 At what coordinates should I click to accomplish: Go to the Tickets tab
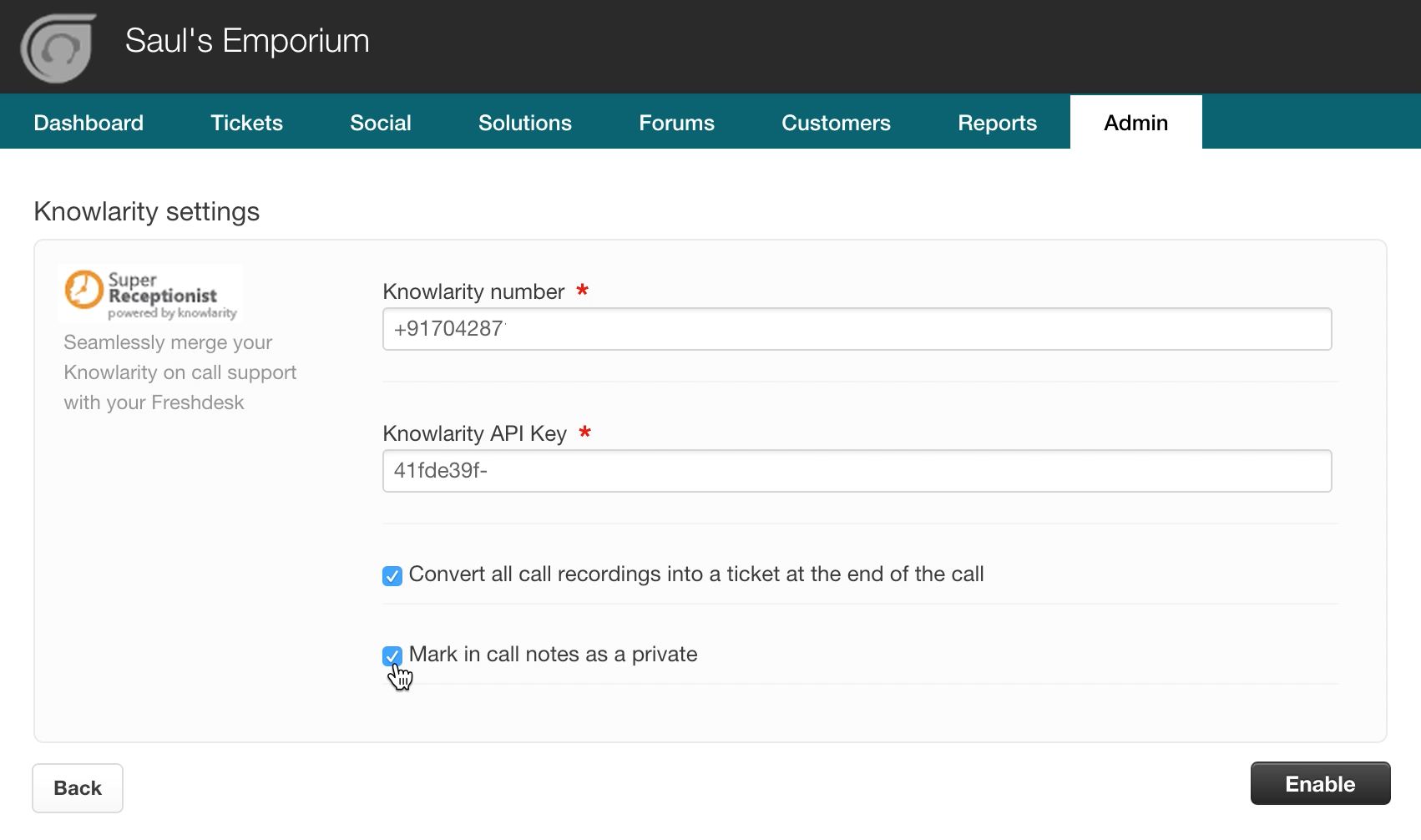(x=246, y=123)
